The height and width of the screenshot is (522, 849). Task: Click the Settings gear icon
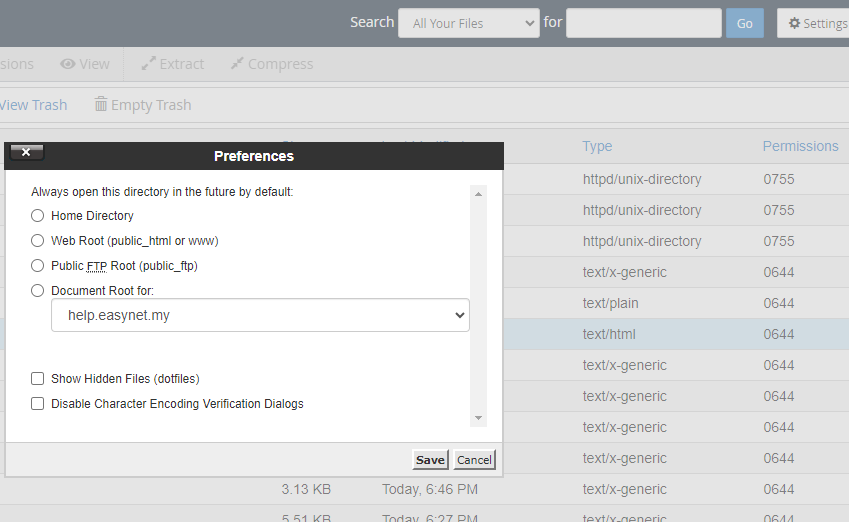[795, 24]
